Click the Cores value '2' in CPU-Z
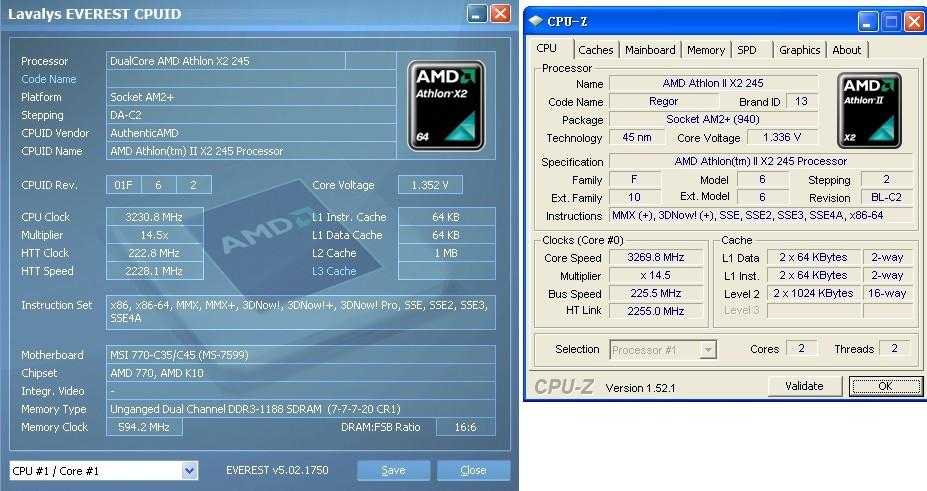Viewport: 927px width, 491px height. tap(802, 349)
